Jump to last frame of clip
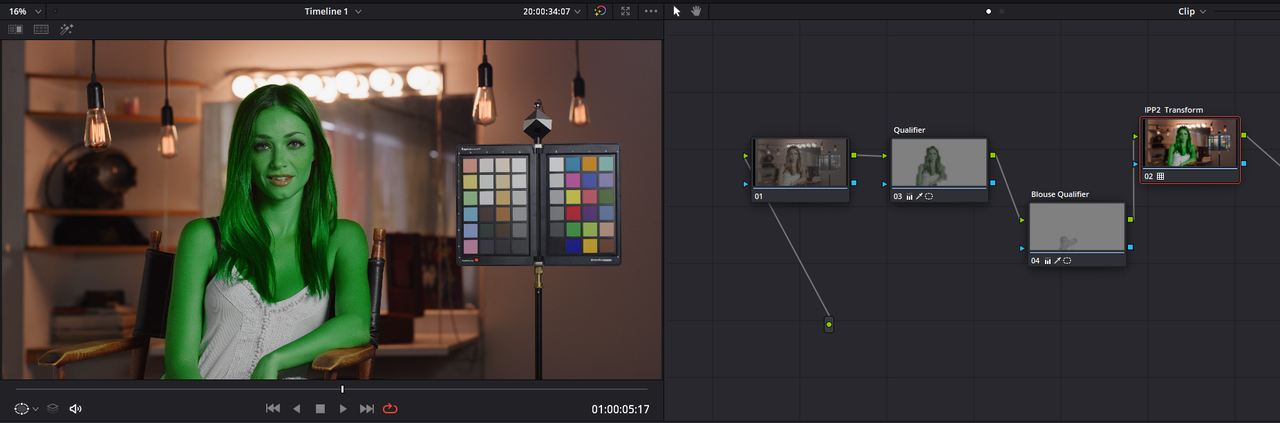This screenshot has height=423, width=1280. pos(367,408)
